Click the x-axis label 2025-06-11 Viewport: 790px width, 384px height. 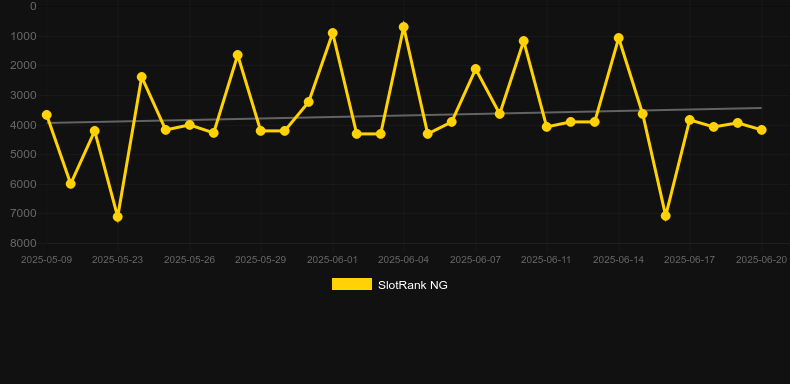(x=547, y=260)
